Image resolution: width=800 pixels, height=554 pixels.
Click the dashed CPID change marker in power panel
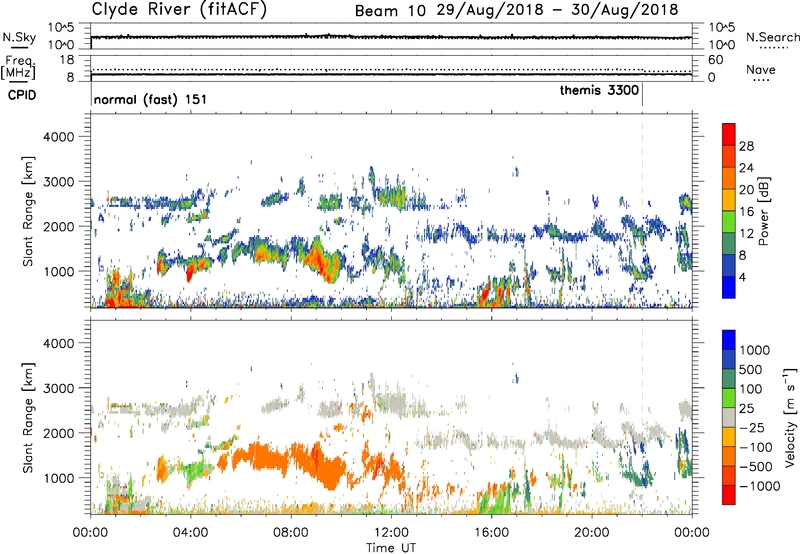(x=642, y=209)
